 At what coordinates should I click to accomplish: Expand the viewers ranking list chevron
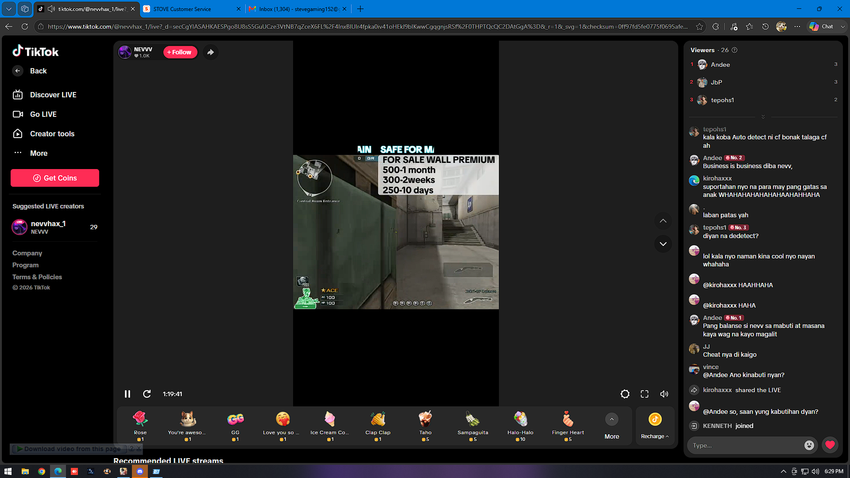coord(763,117)
